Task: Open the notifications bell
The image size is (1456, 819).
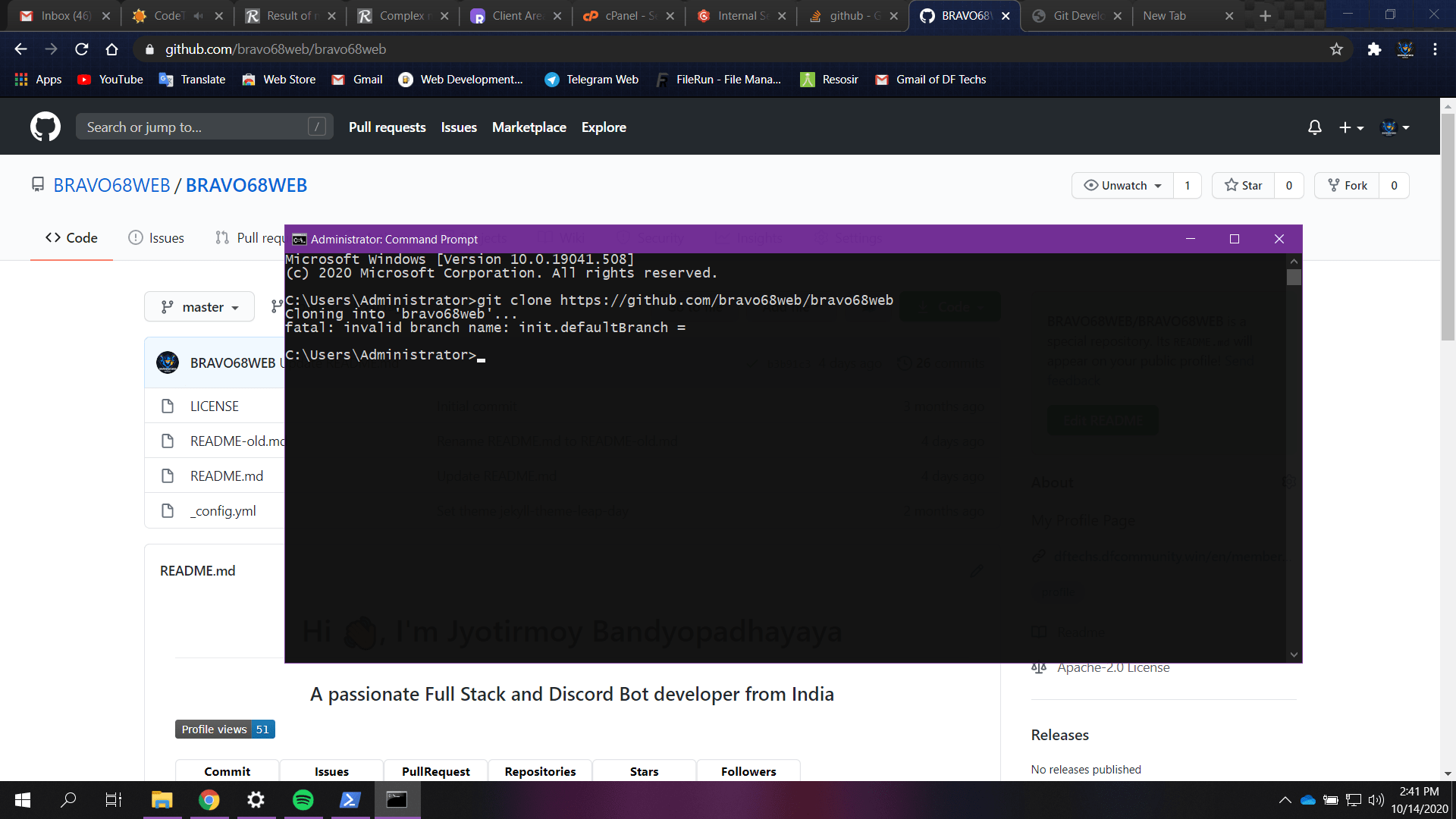Action: click(x=1314, y=127)
